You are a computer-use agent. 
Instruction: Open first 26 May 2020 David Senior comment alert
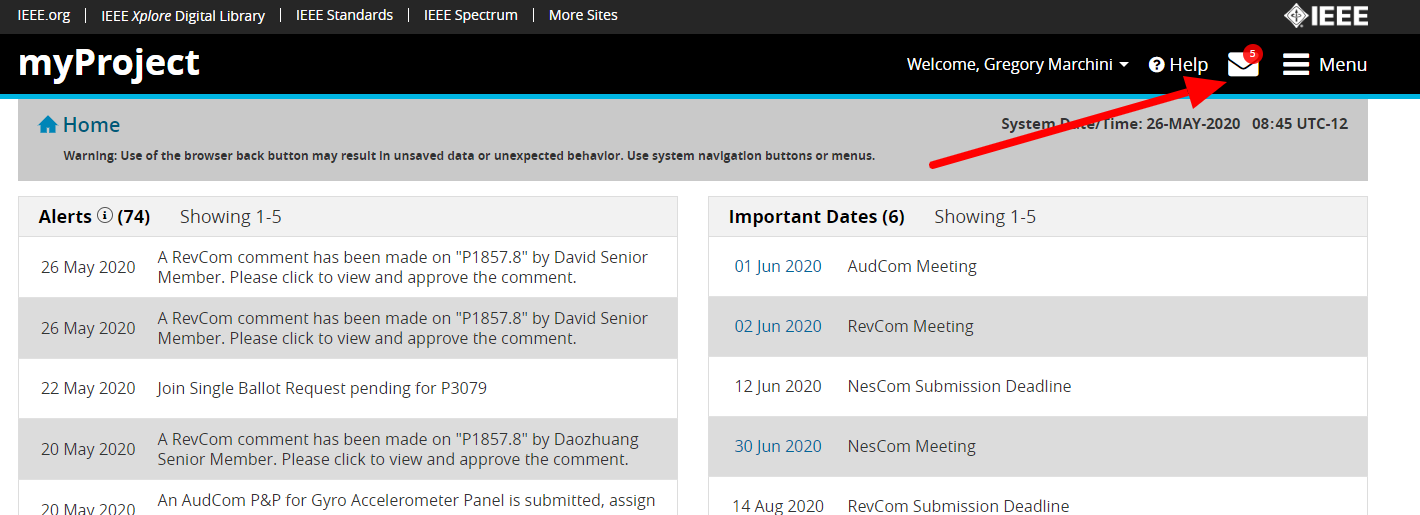403,267
